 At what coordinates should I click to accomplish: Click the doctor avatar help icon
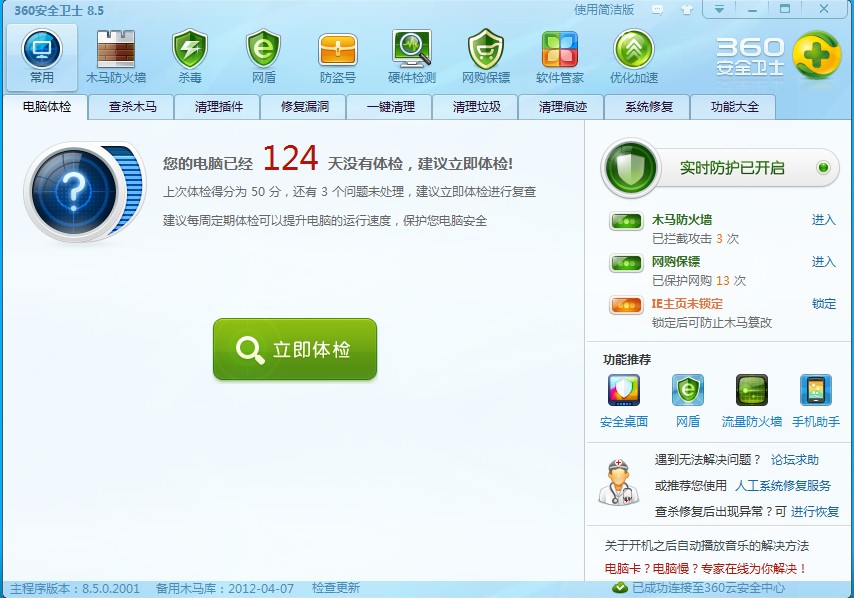point(619,483)
